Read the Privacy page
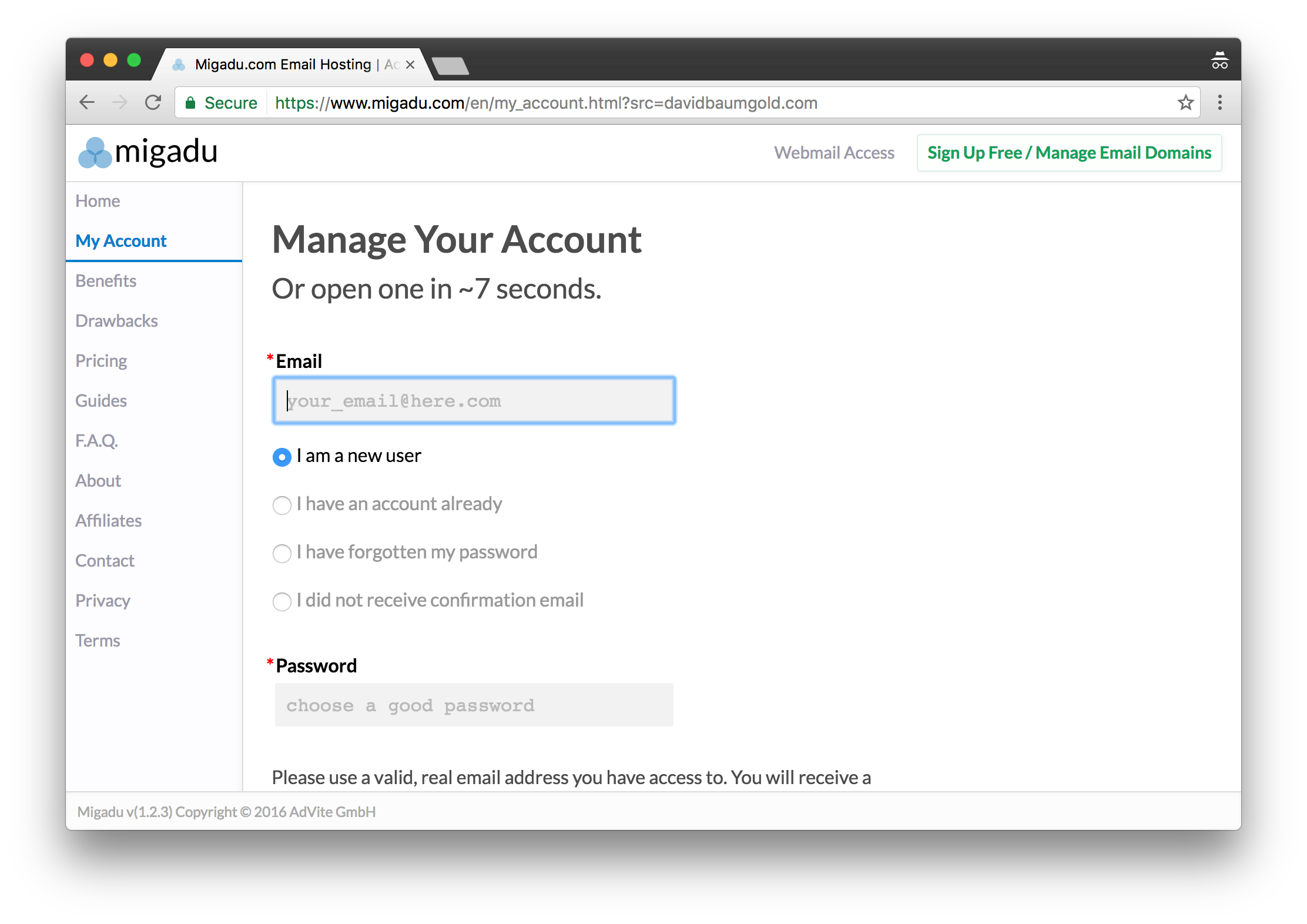The width and height of the screenshot is (1307, 924). click(x=103, y=601)
